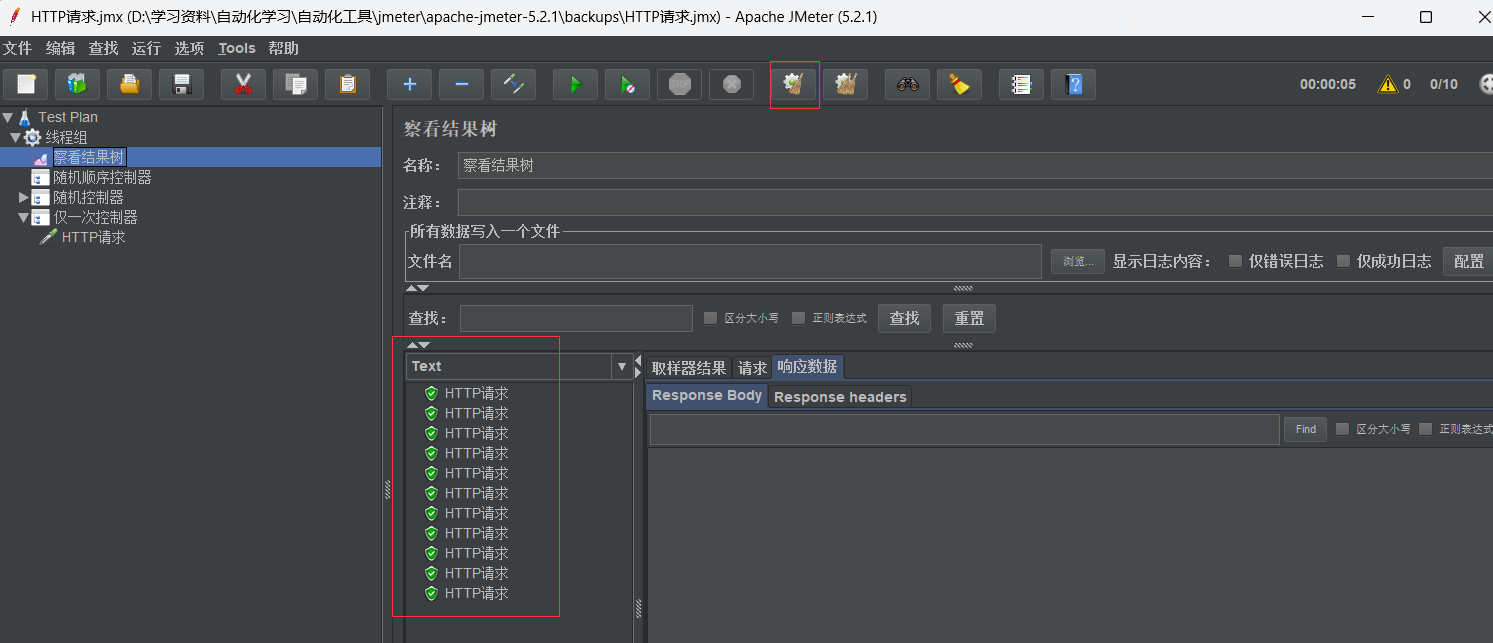Open the 文件 menu
This screenshot has height=643, width=1493.
point(18,48)
